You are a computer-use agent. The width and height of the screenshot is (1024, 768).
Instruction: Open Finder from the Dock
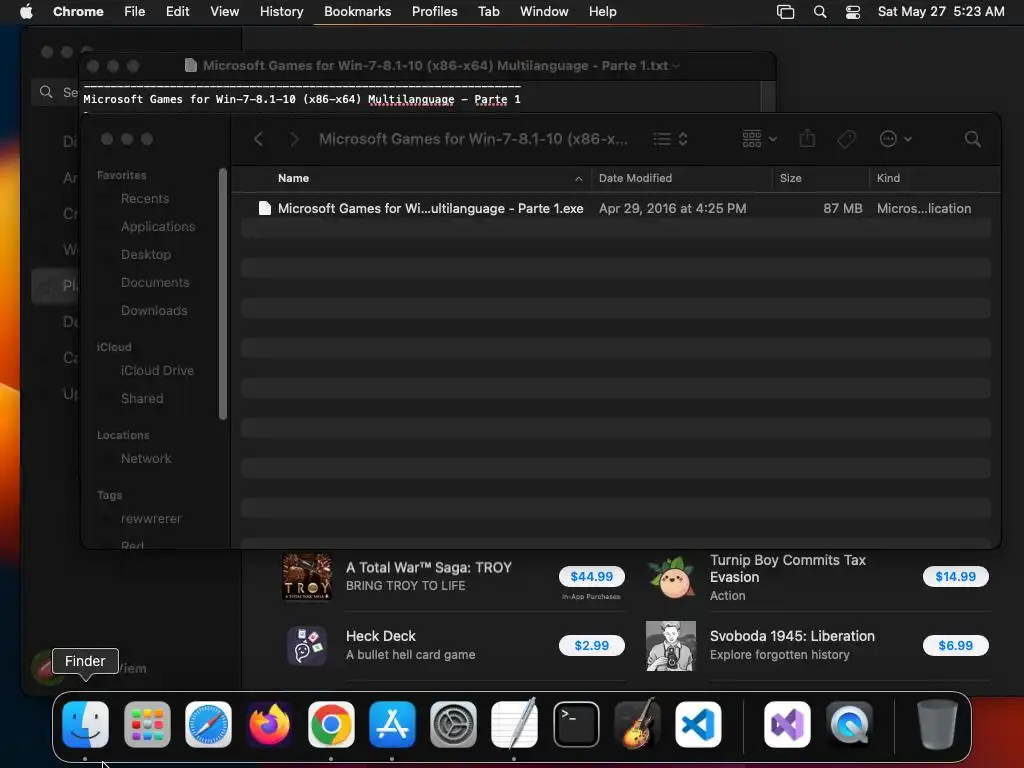[86, 724]
